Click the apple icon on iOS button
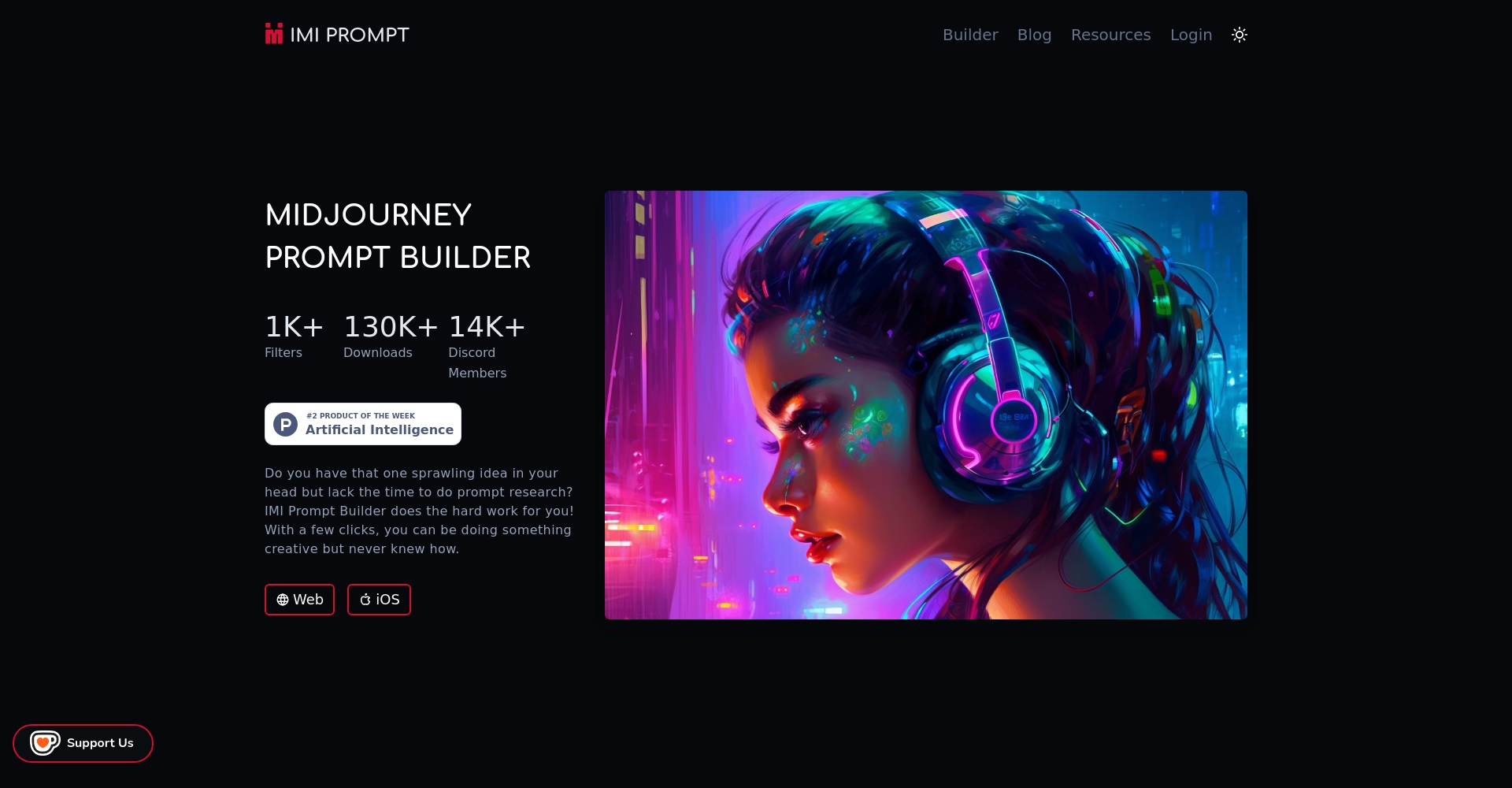The height and width of the screenshot is (788, 1512). (365, 600)
